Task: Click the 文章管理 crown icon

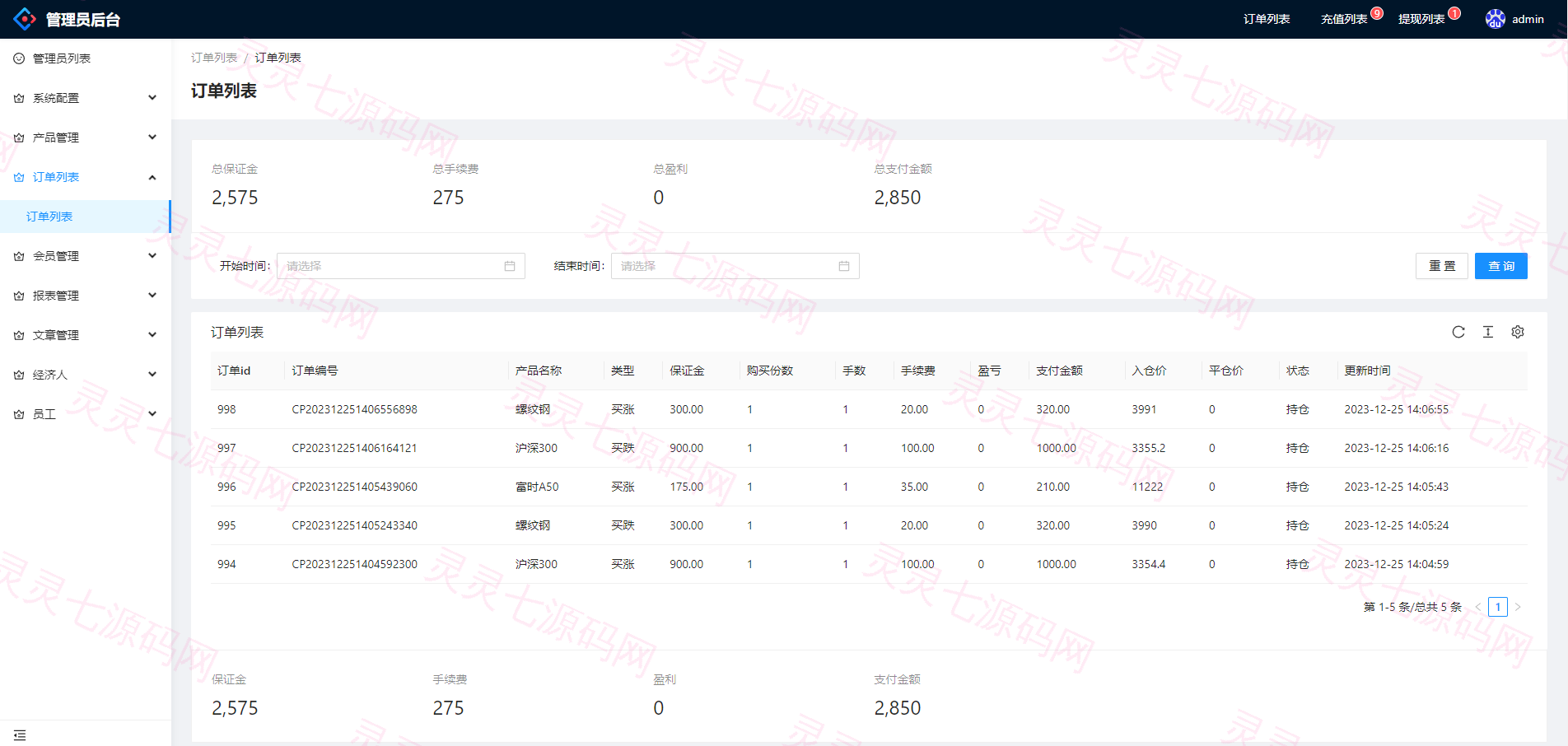Action: (19, 335)
